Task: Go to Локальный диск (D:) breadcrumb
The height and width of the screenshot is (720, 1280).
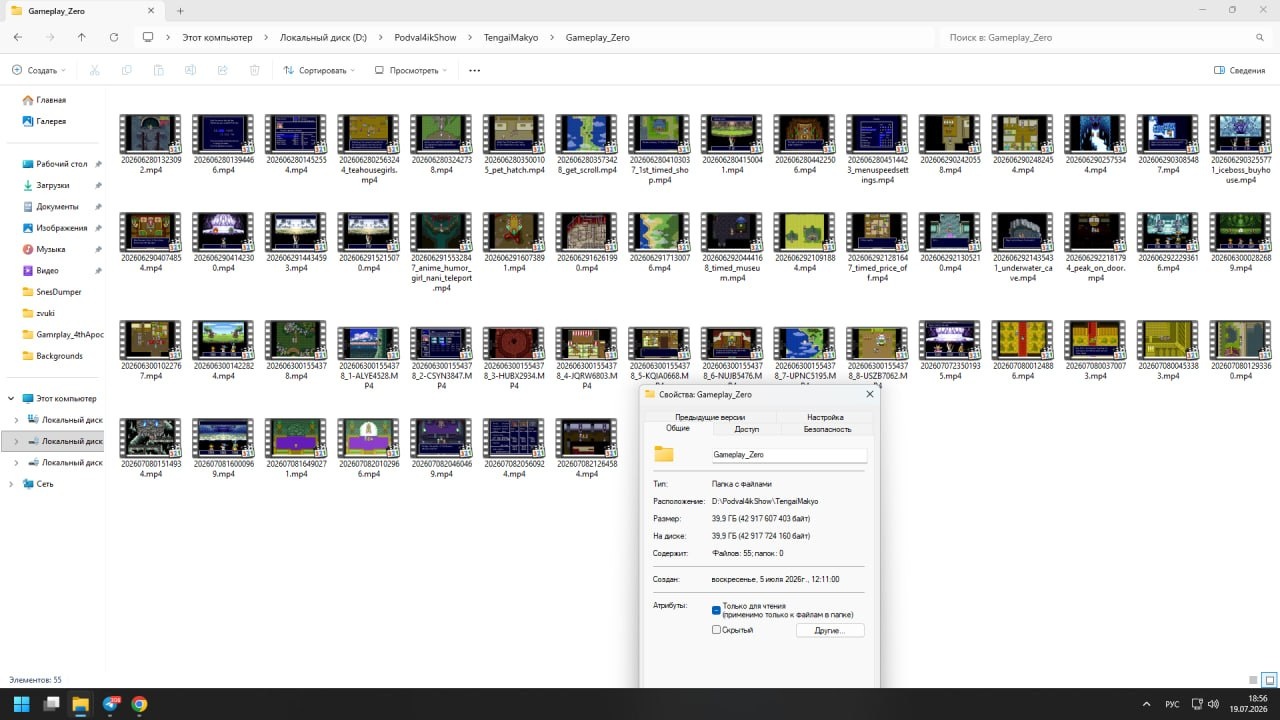Action: pos(323,38)
